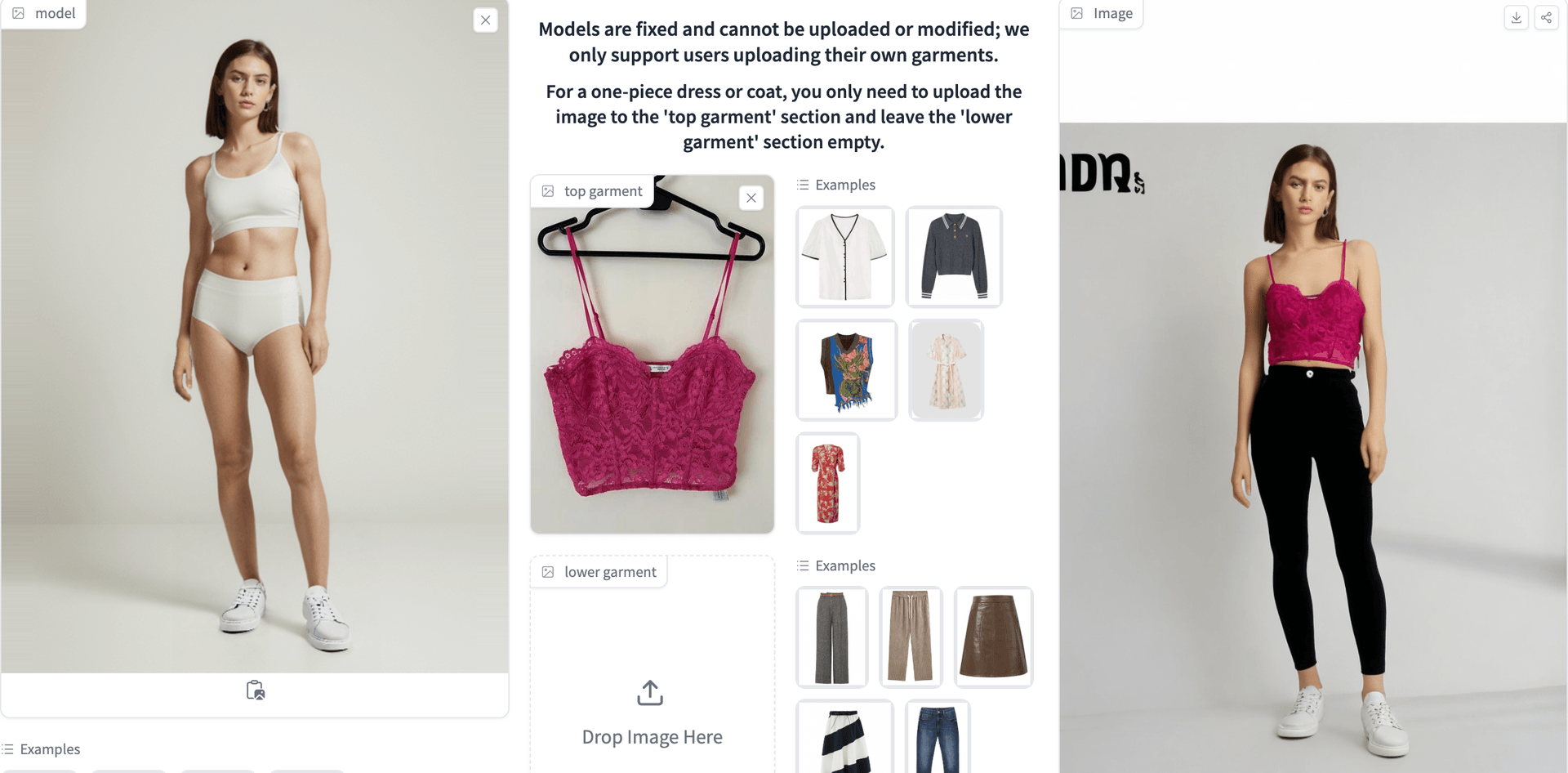Screen dimensions: 1568x773
Task: Select the white button-up blouse example
Action: [845, 257]
